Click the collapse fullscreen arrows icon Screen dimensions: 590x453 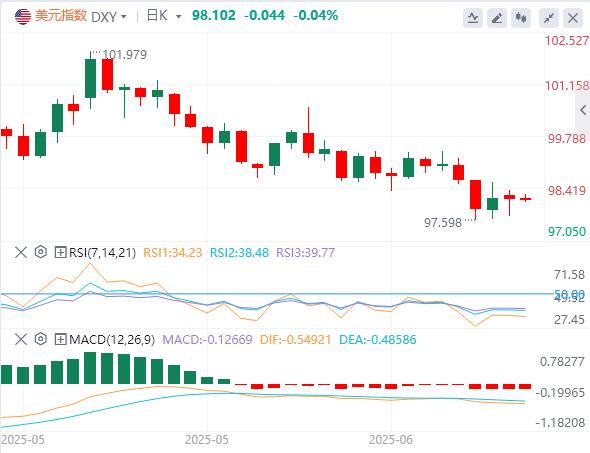point(549,18)
